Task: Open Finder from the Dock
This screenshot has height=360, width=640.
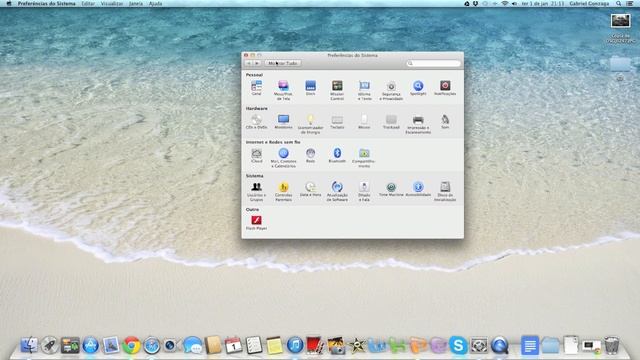Action: (29, 345)
